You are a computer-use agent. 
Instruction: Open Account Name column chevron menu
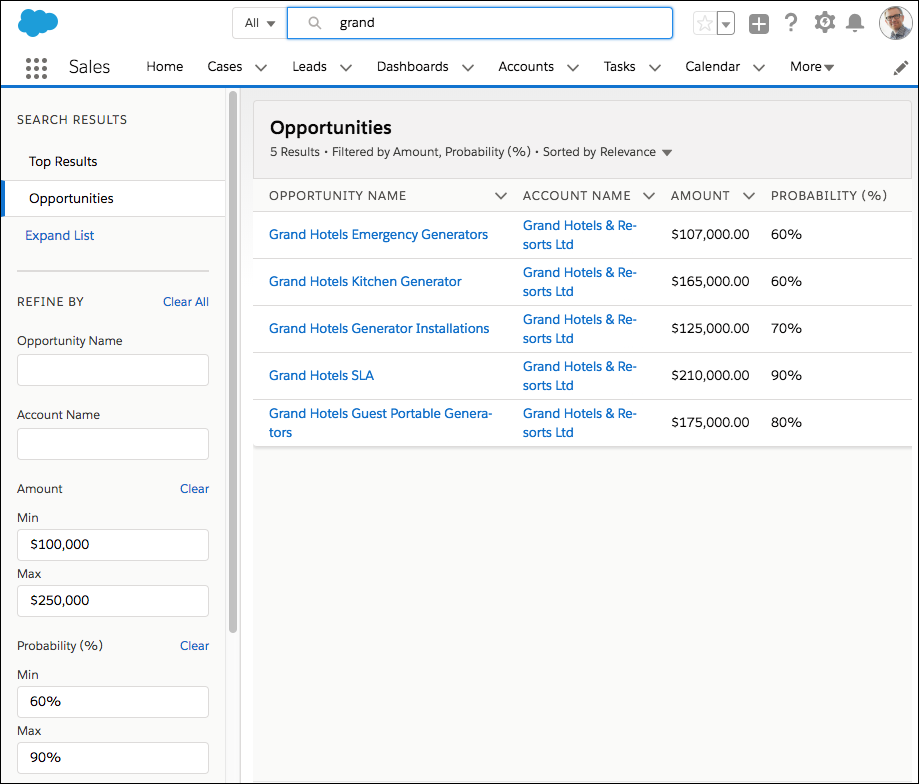[649, 196]
